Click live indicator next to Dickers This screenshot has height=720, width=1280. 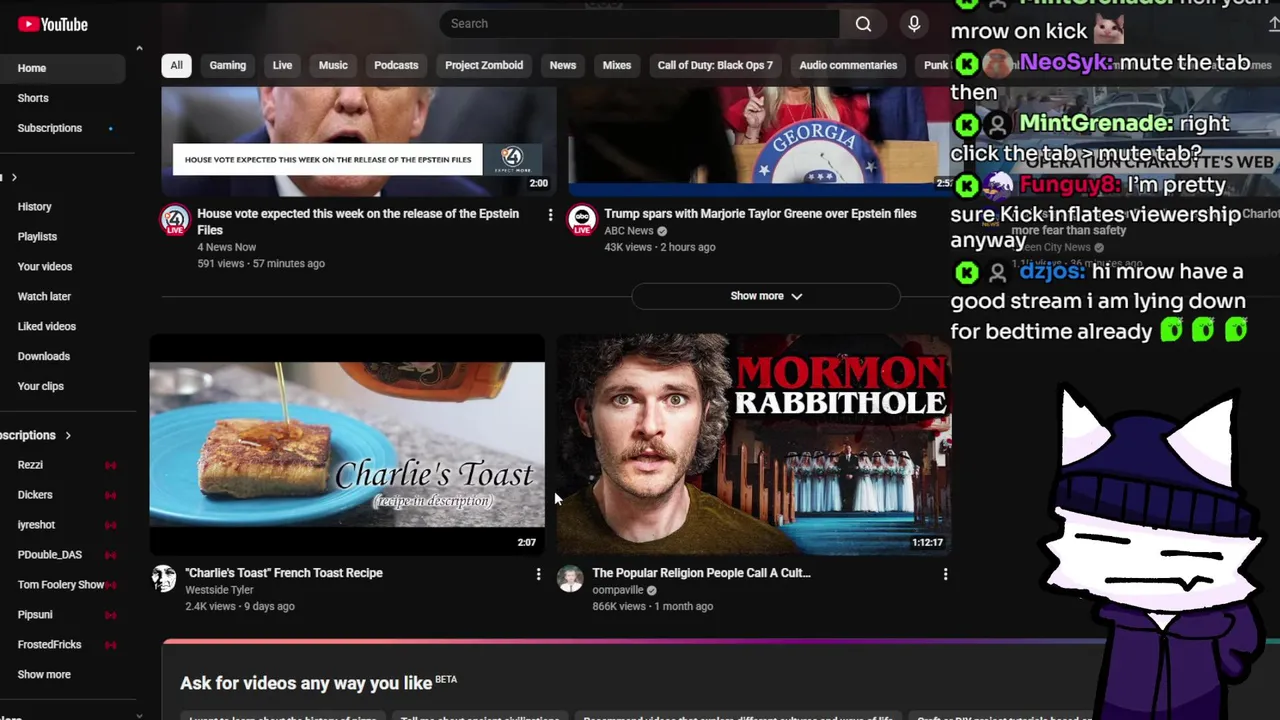110,495
